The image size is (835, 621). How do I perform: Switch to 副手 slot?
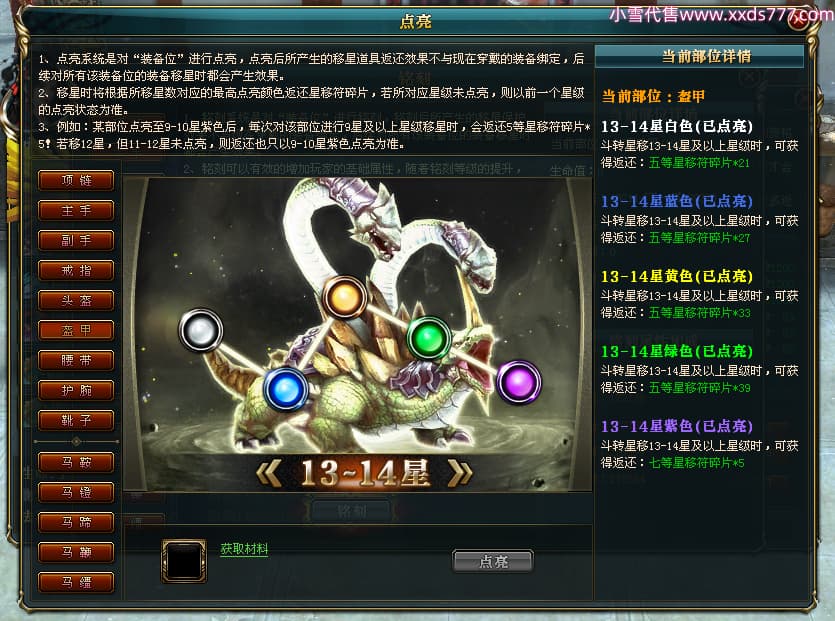76,240
